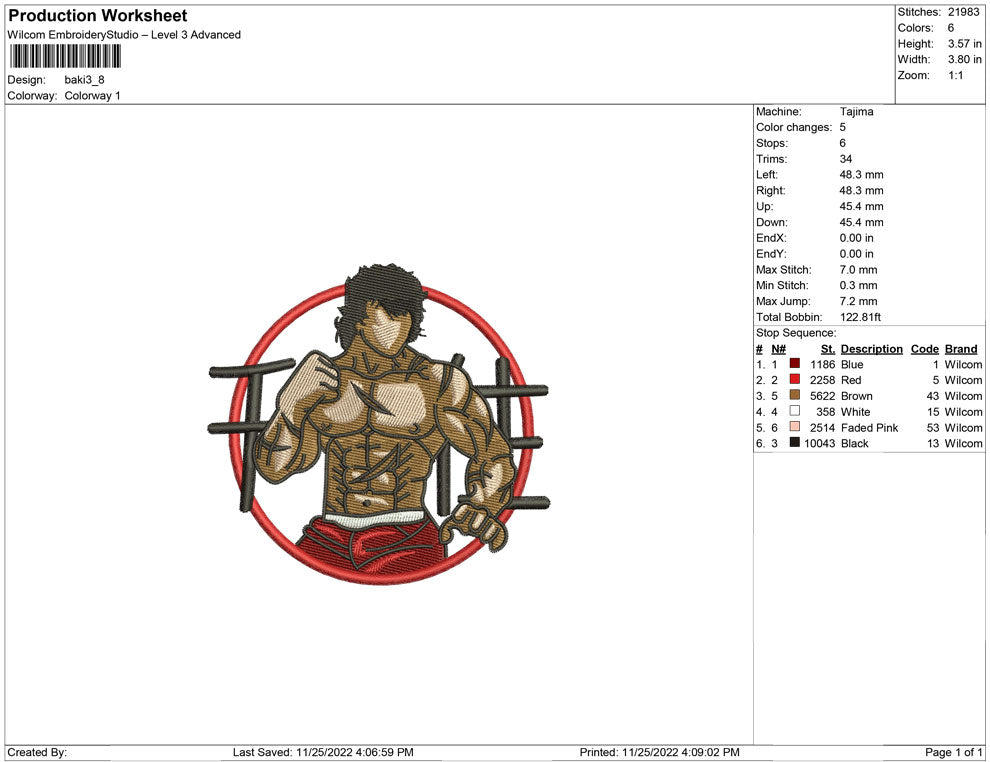Click the Faded Pink thread color swatch
The image size is (990, 762).
click(x=795, y=427)
